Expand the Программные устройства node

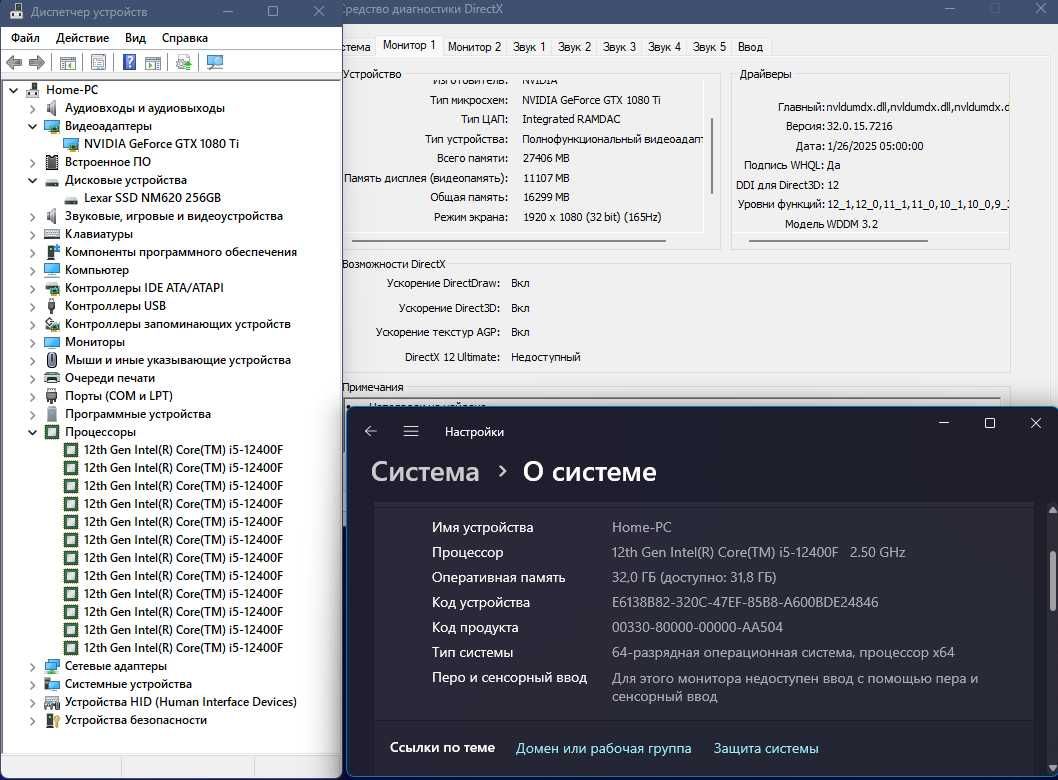pyautogui.click(x=32, y=414)
